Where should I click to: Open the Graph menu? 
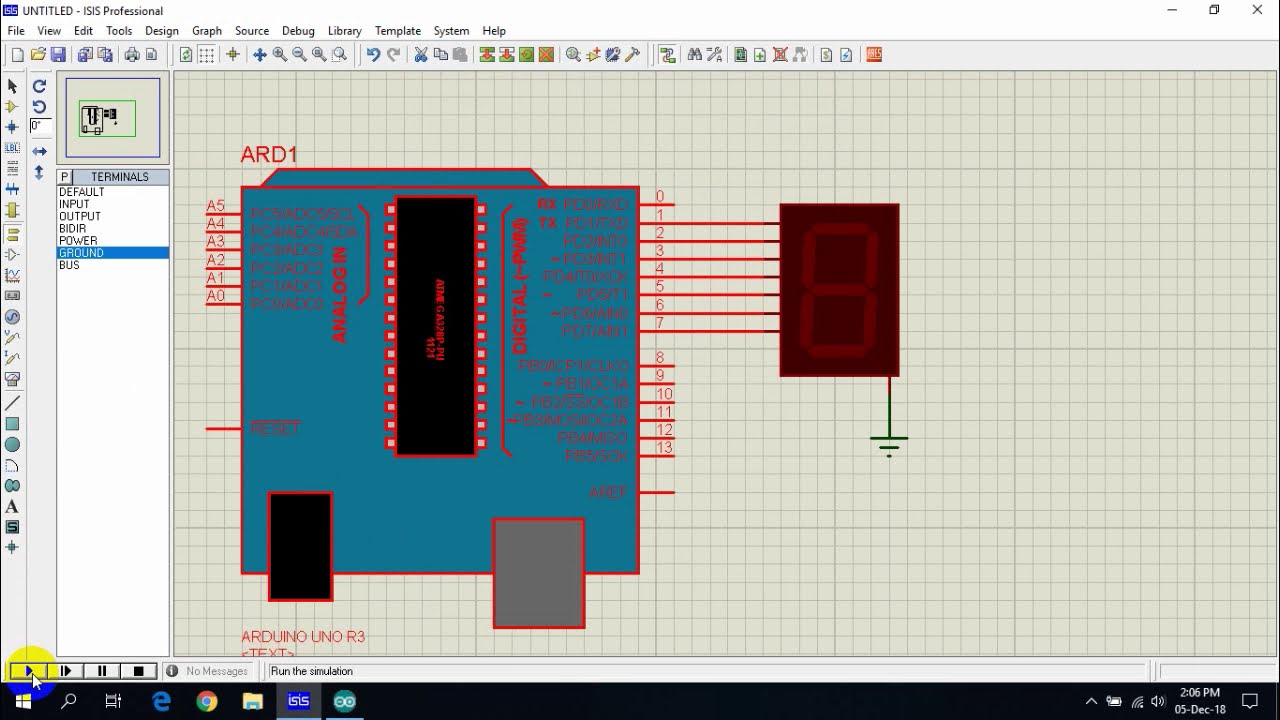(207, 31)
